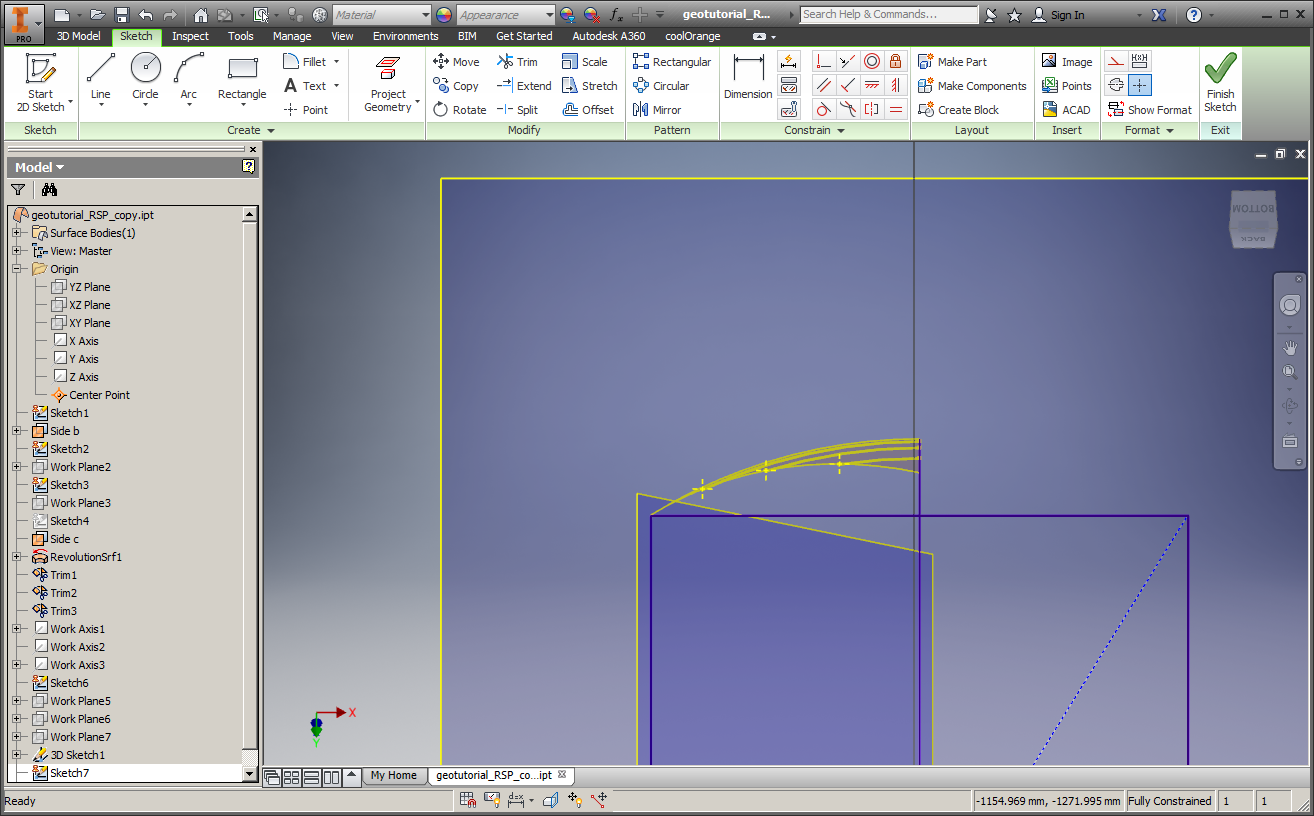This screenshot has height=816, width=1314.
Task: Click the Dimension tool
Action: (748, 78)
